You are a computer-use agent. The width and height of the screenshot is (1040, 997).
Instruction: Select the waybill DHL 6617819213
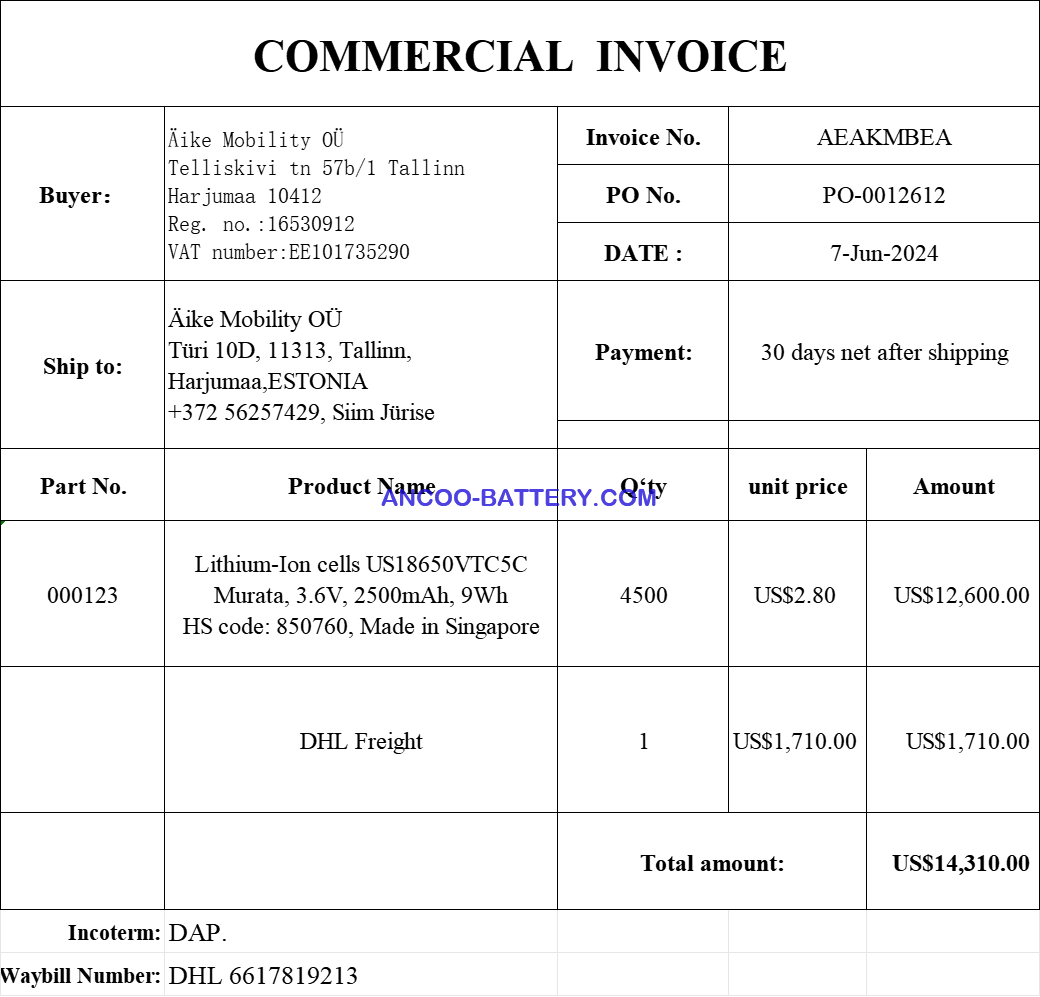pyautogui.click(x=263, y=976)
